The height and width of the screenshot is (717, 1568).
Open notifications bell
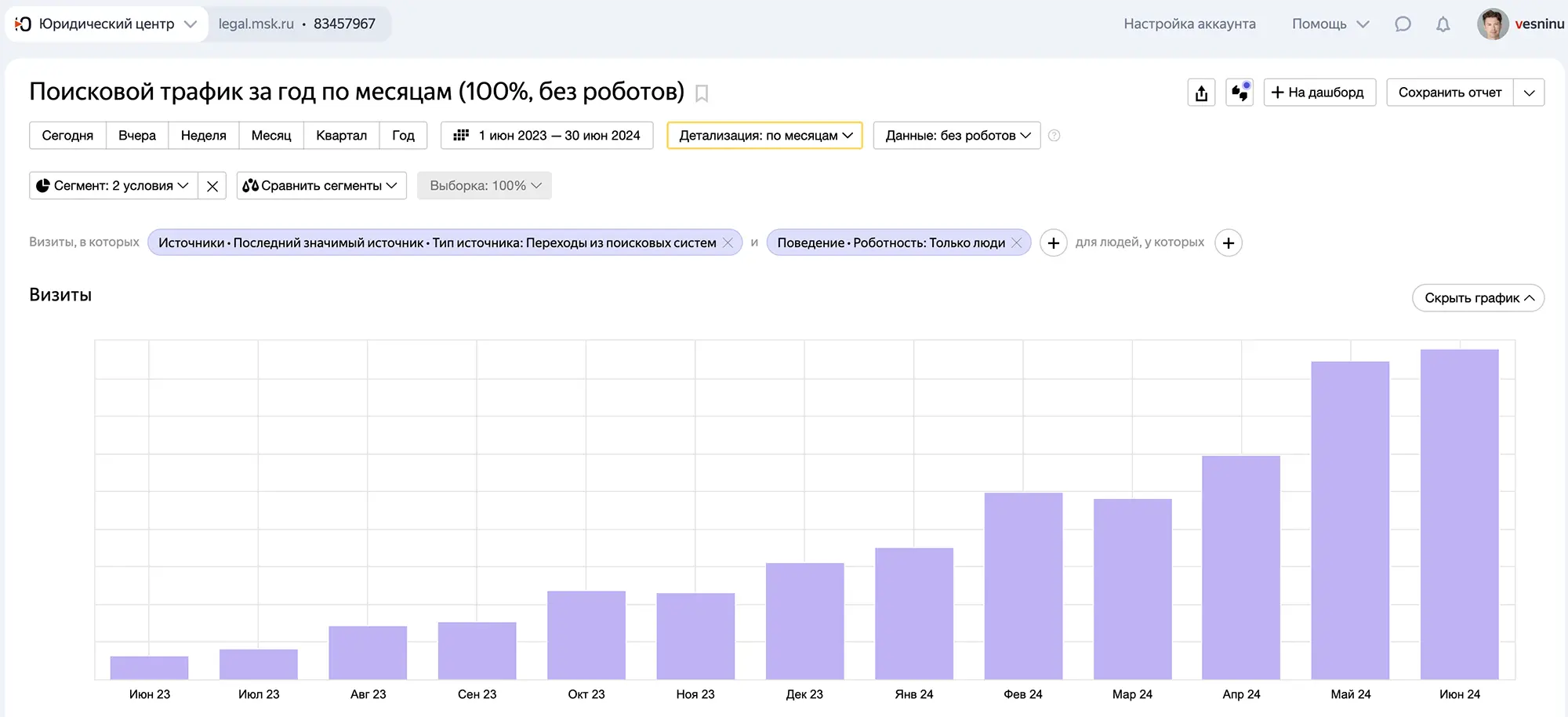1443,24
